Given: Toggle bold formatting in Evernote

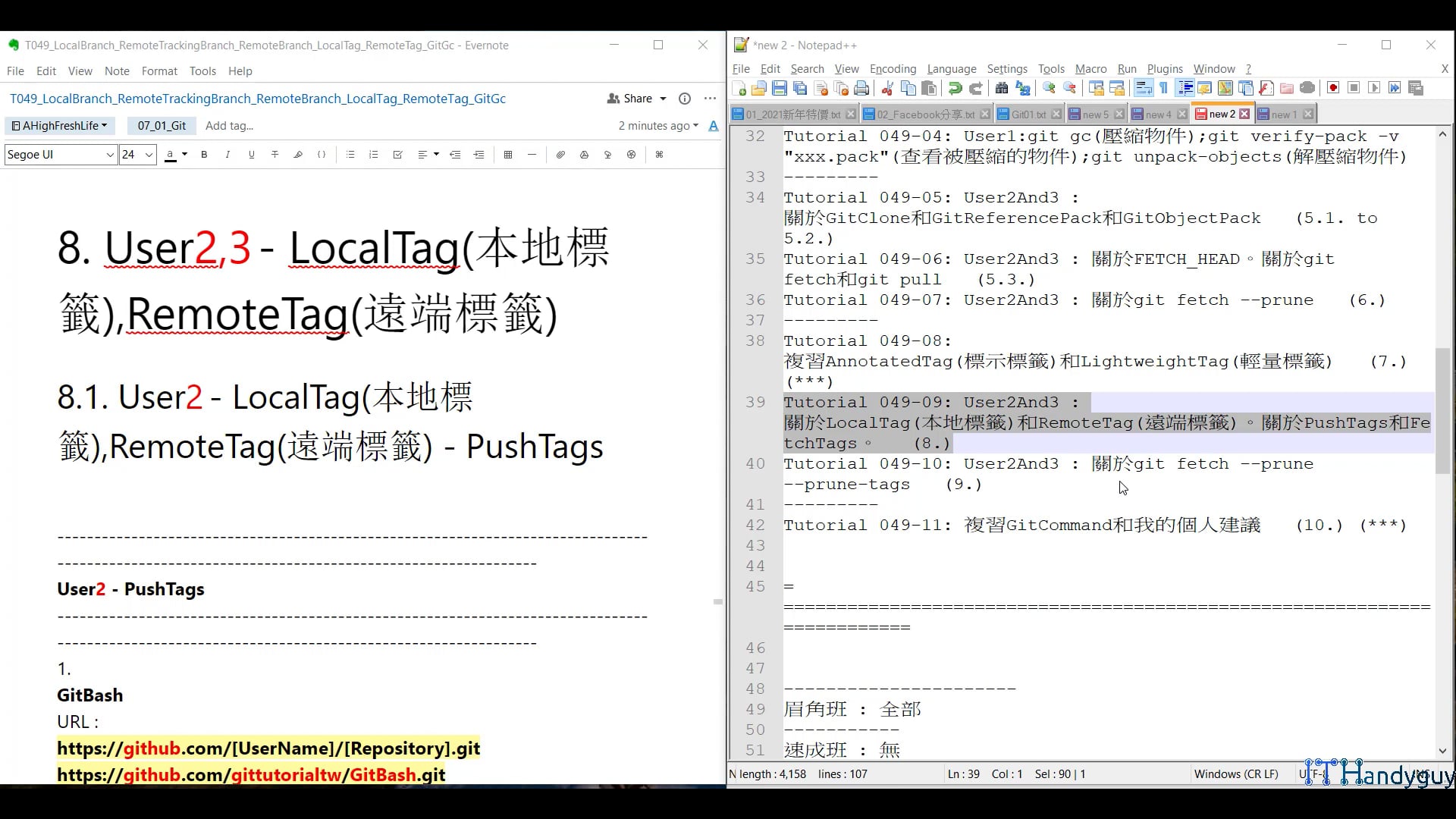Looking at the screenshot, I should (205, 155).
